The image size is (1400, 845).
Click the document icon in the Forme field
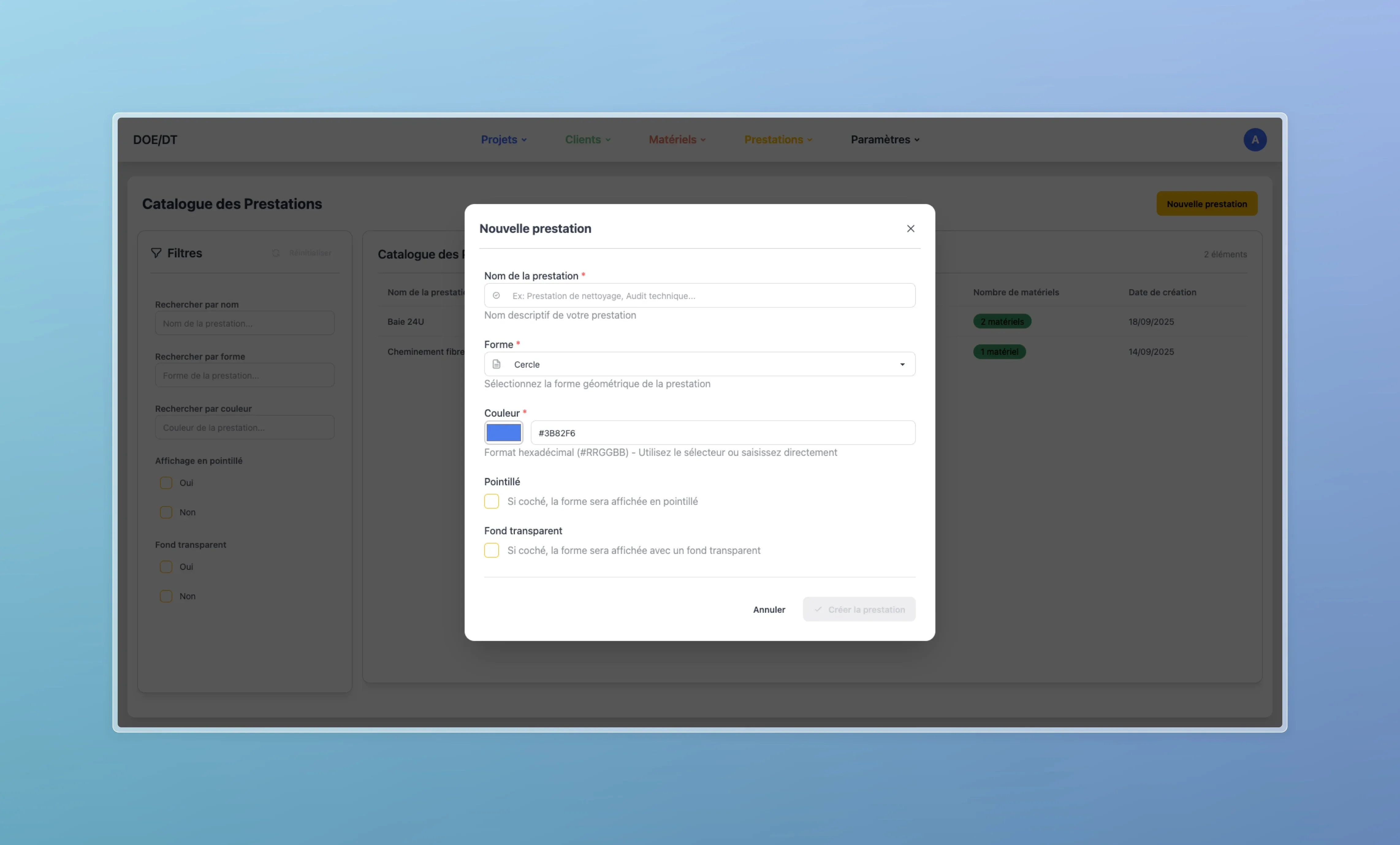click(x=496, y=365)
